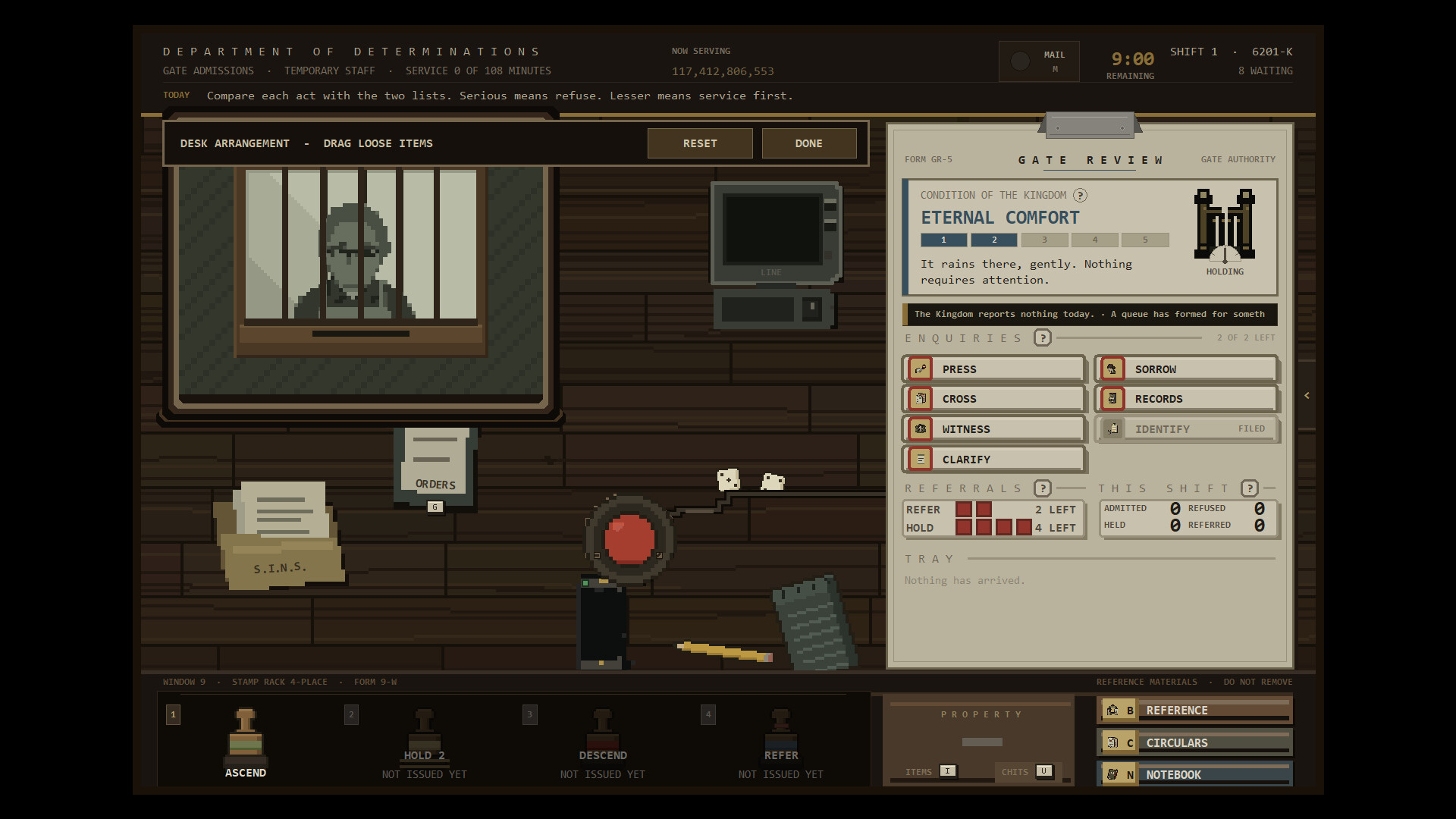Click the WITNESS enquiry label
The width and height of the screenshot is (1456, 819).
click(x=966, y=429)
